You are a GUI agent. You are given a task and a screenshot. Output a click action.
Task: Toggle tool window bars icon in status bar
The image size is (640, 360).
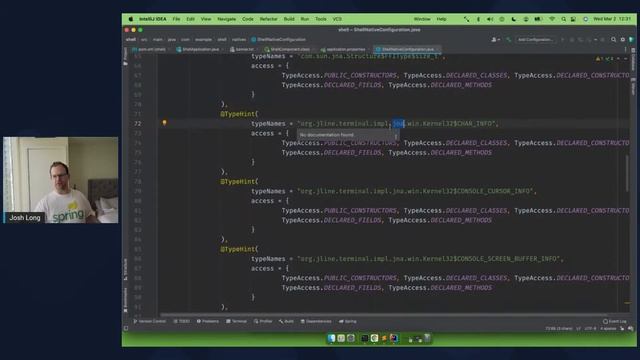coord(126,328)
